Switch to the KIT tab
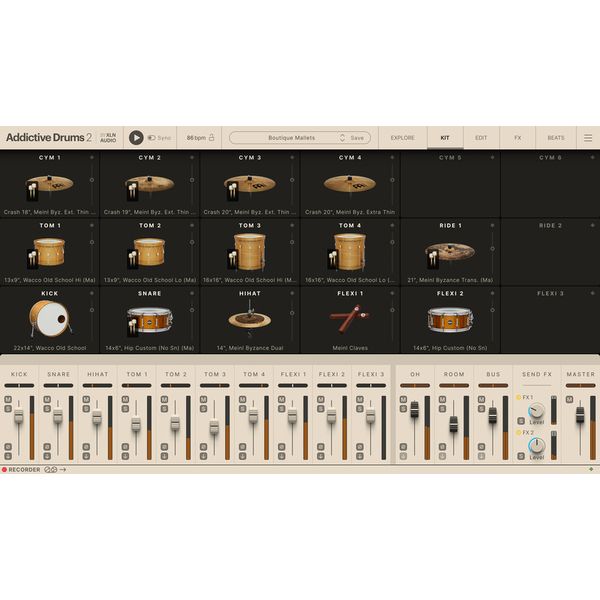Screen dimensions: 600x600 (445, 138)
